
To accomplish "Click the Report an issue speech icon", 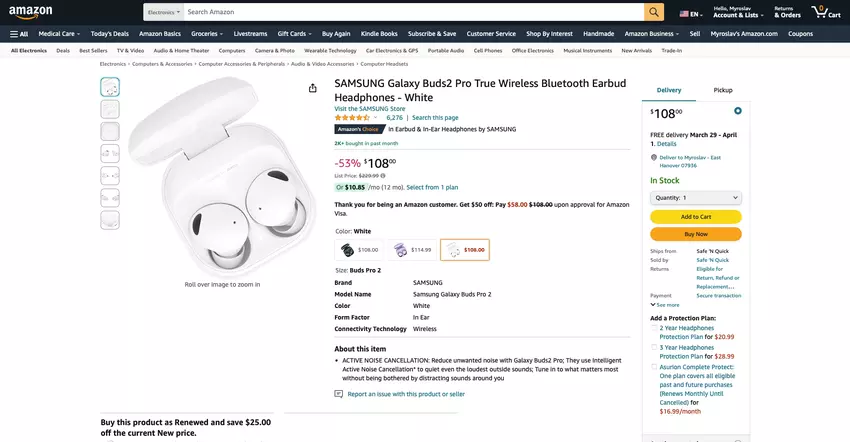I will click(339, 394).
